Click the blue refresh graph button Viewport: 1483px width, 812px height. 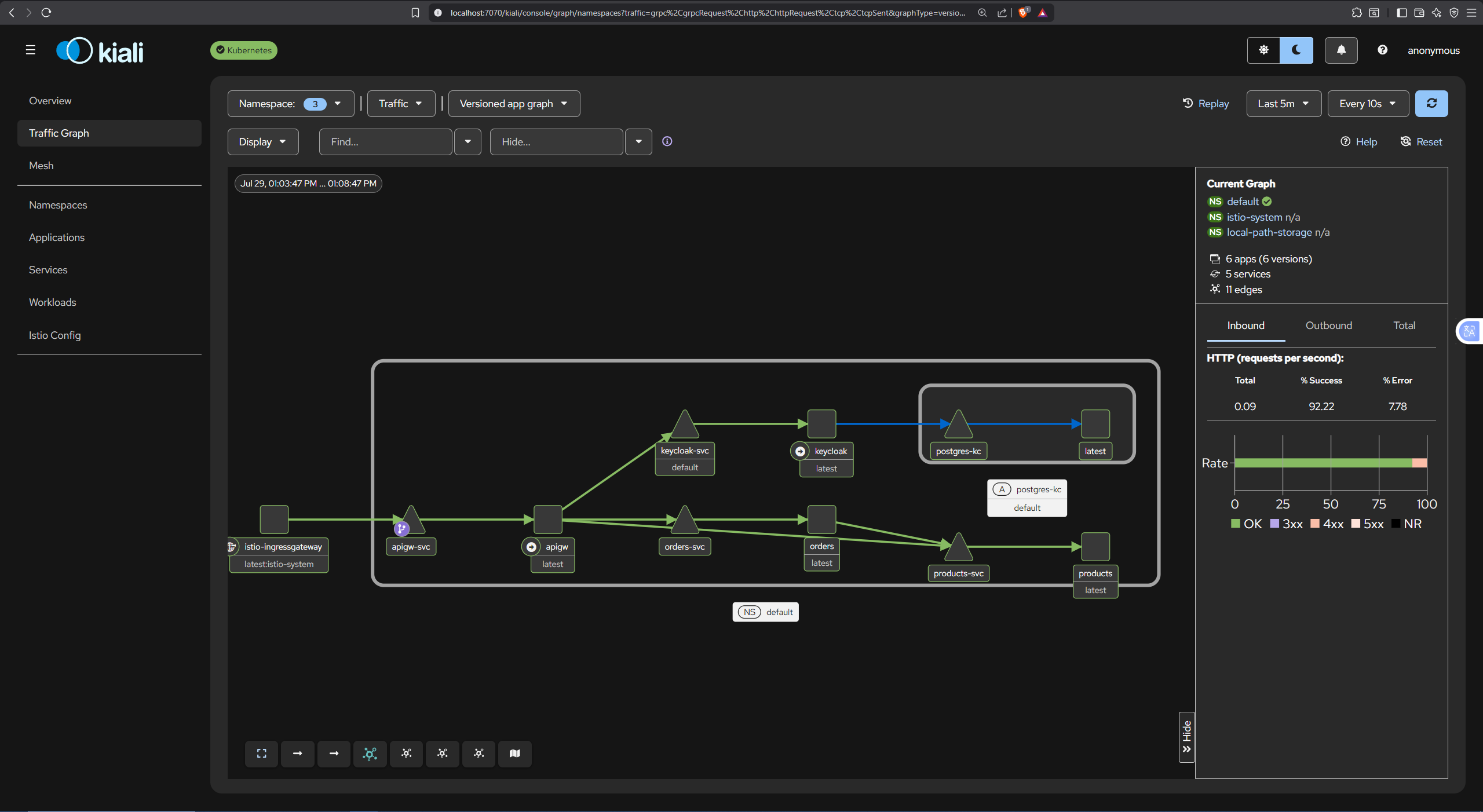point(1431,104)
